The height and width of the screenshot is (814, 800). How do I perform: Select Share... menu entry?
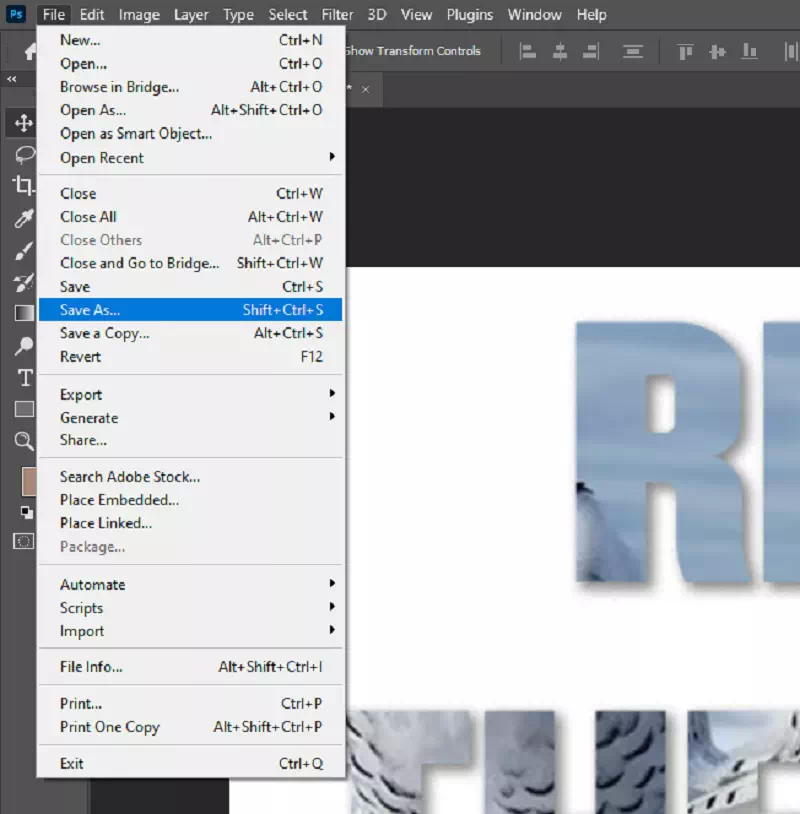pyautogui.click(x=191, y=440)
